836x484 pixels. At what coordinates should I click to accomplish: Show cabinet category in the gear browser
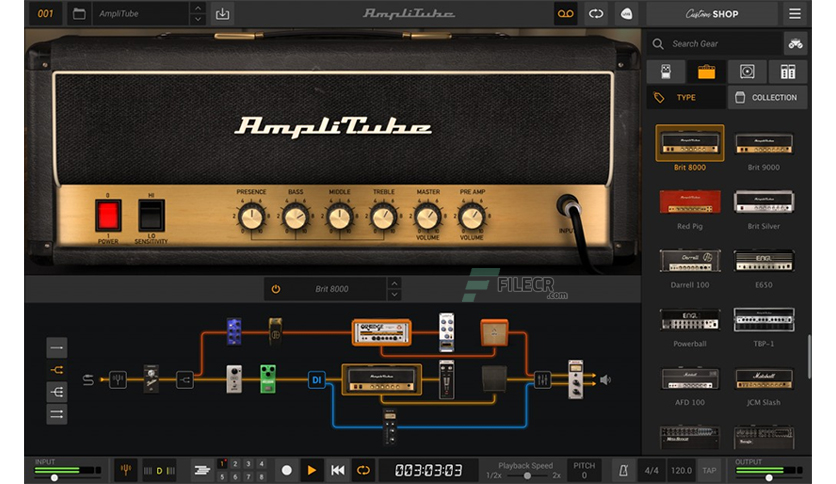coord(747,71)
